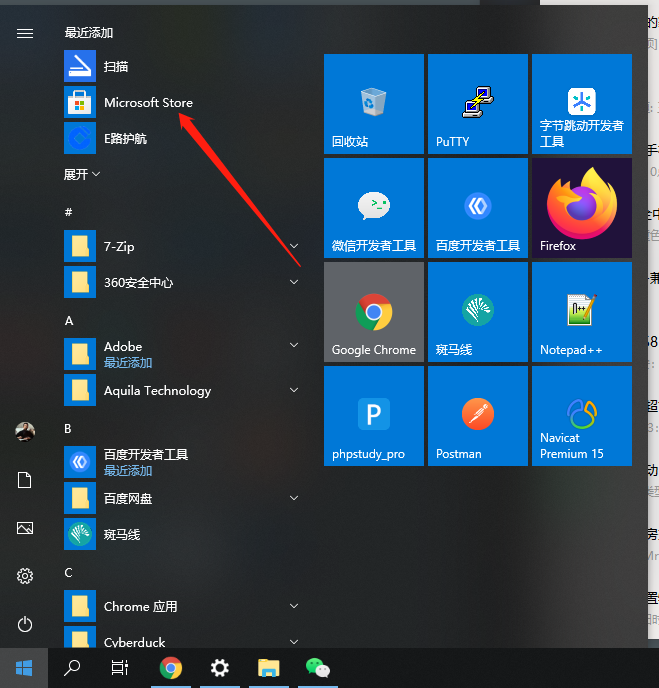The image size is (659, 688).
Task: Open File Explorer on the taskbar
Action: tap(269, 668)
